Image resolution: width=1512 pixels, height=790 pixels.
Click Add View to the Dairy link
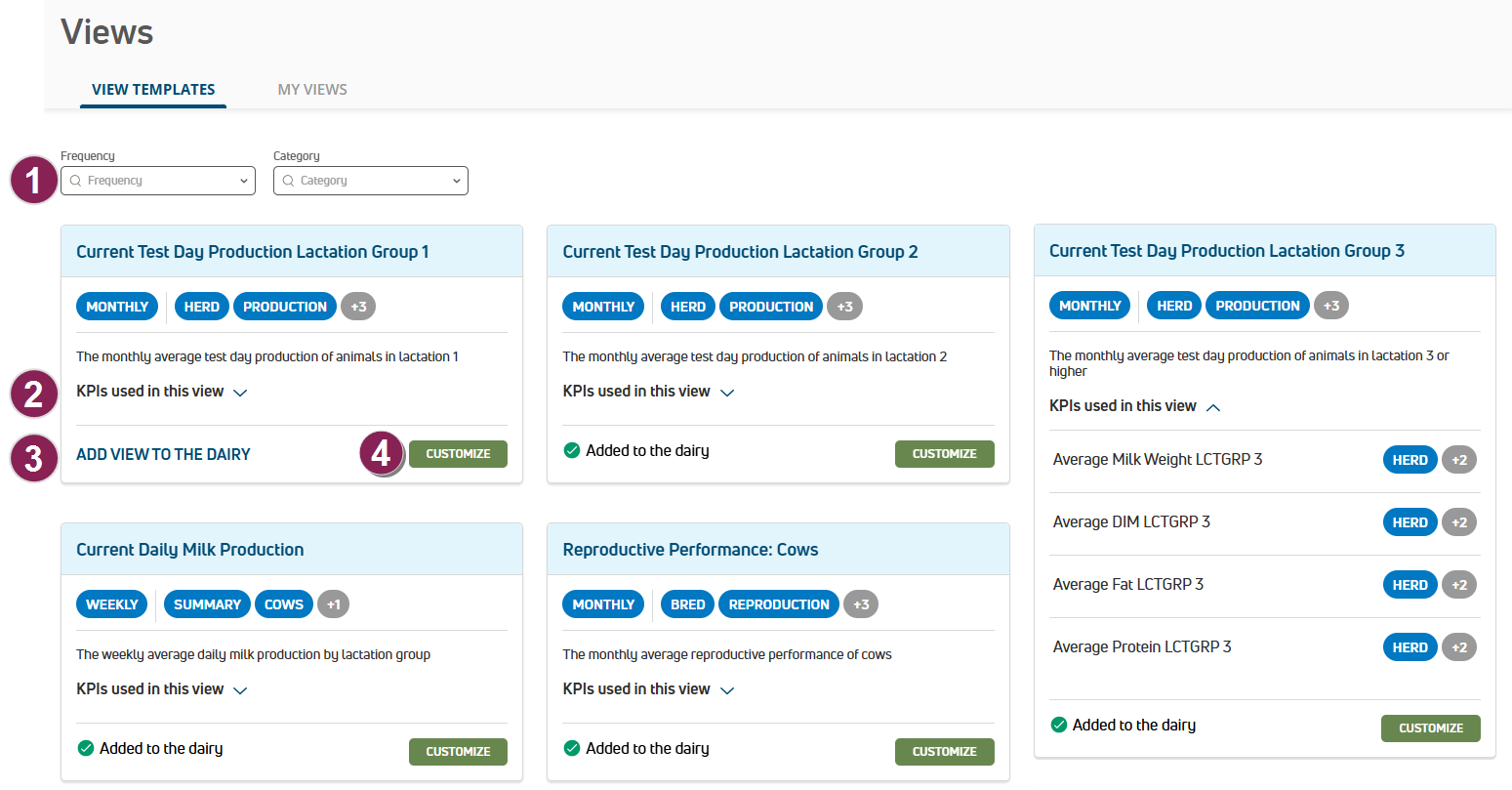[x=163, y=454]
